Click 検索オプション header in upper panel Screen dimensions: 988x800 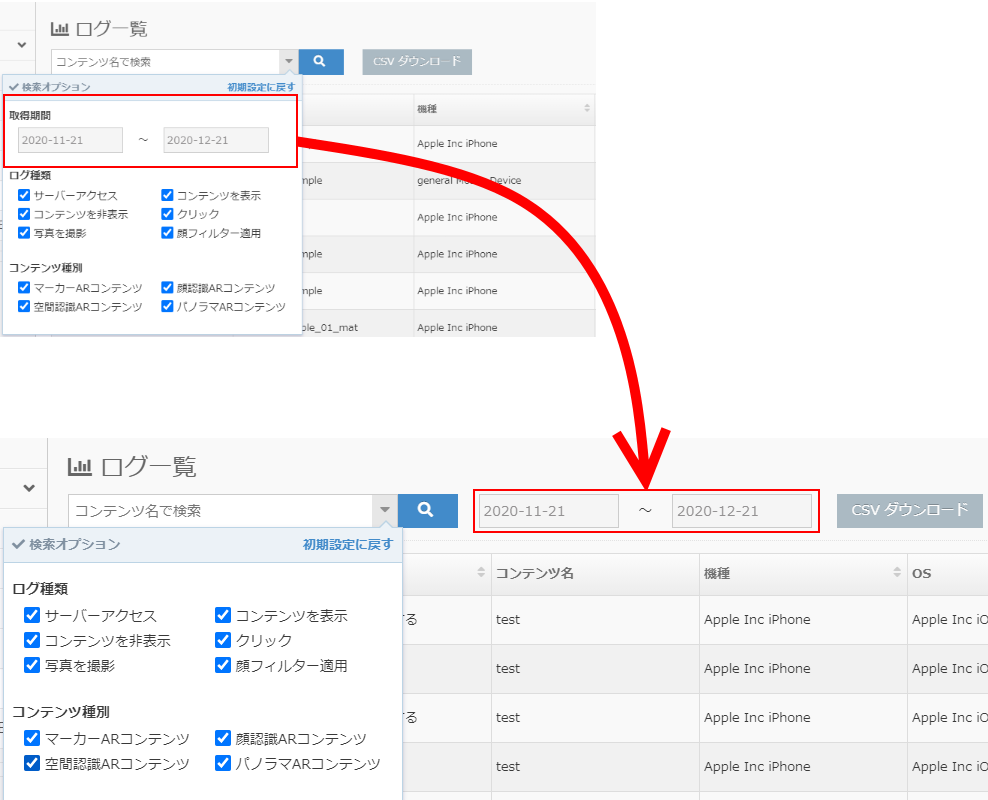pos(50,87)
